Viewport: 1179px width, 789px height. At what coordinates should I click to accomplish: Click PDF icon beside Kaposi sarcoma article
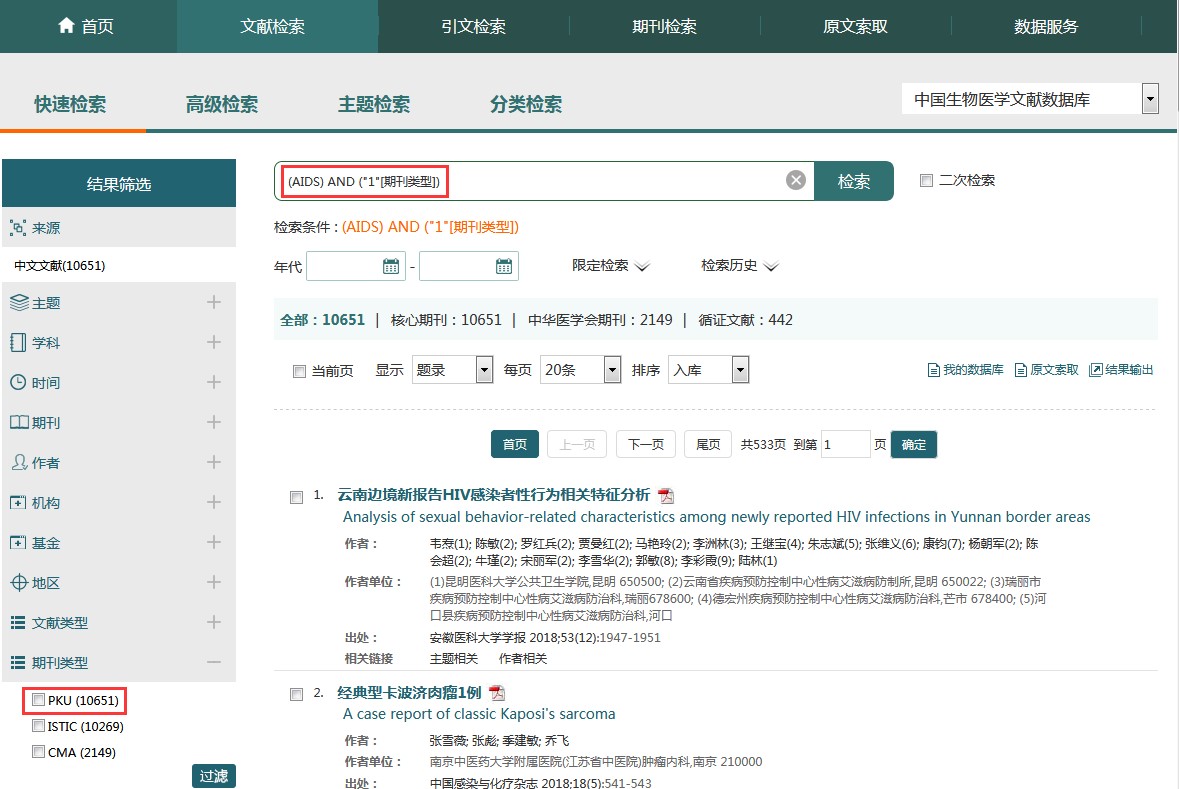(x=497, y=693)
